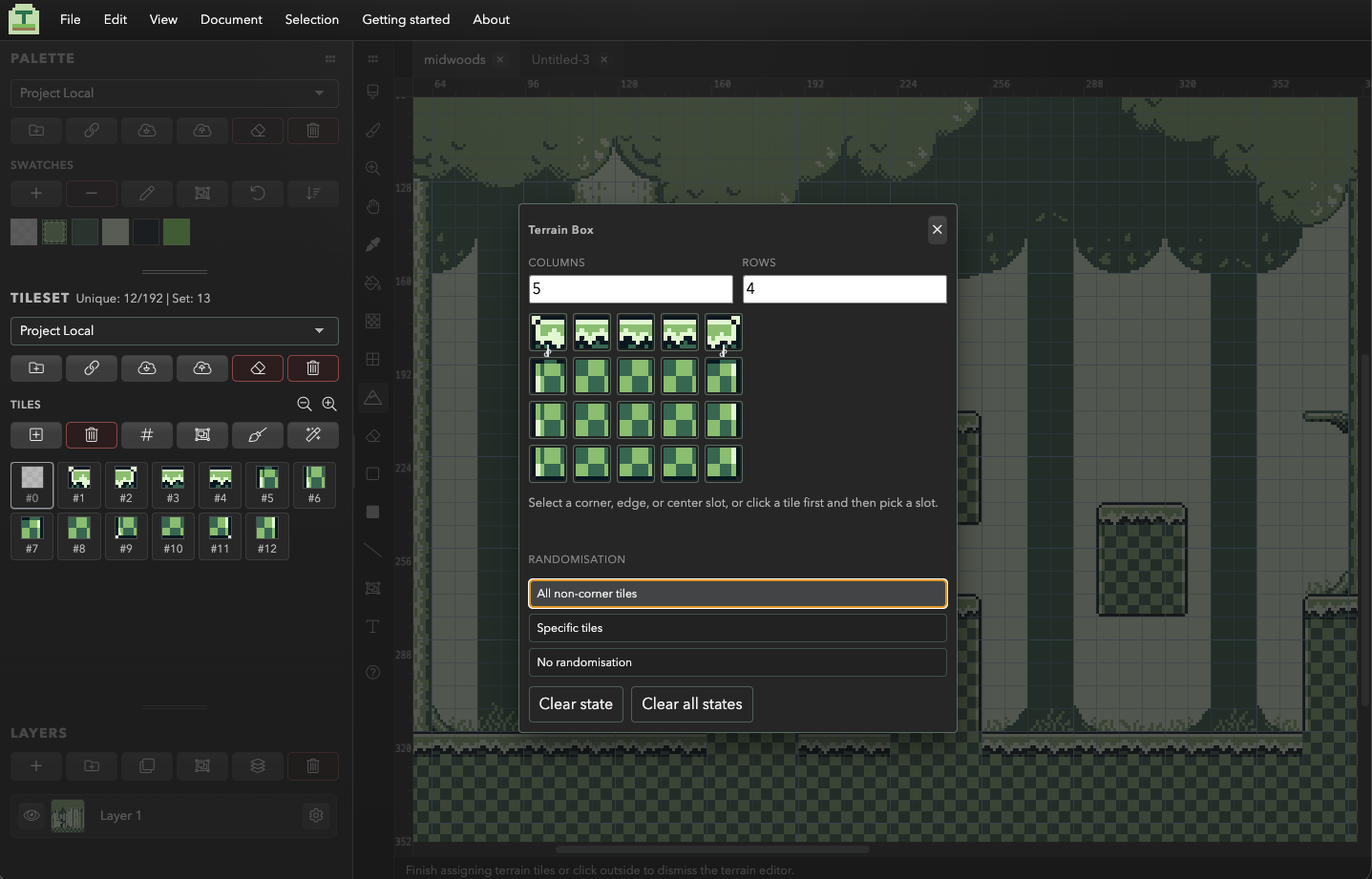Click the trash icon in Tileset toolbar
The height and width of the screenshot is (879, 1372).
point(313,368)
